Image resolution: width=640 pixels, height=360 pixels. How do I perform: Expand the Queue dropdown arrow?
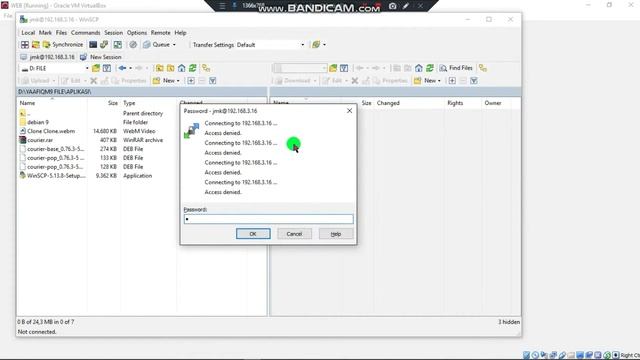pos(174,45)
